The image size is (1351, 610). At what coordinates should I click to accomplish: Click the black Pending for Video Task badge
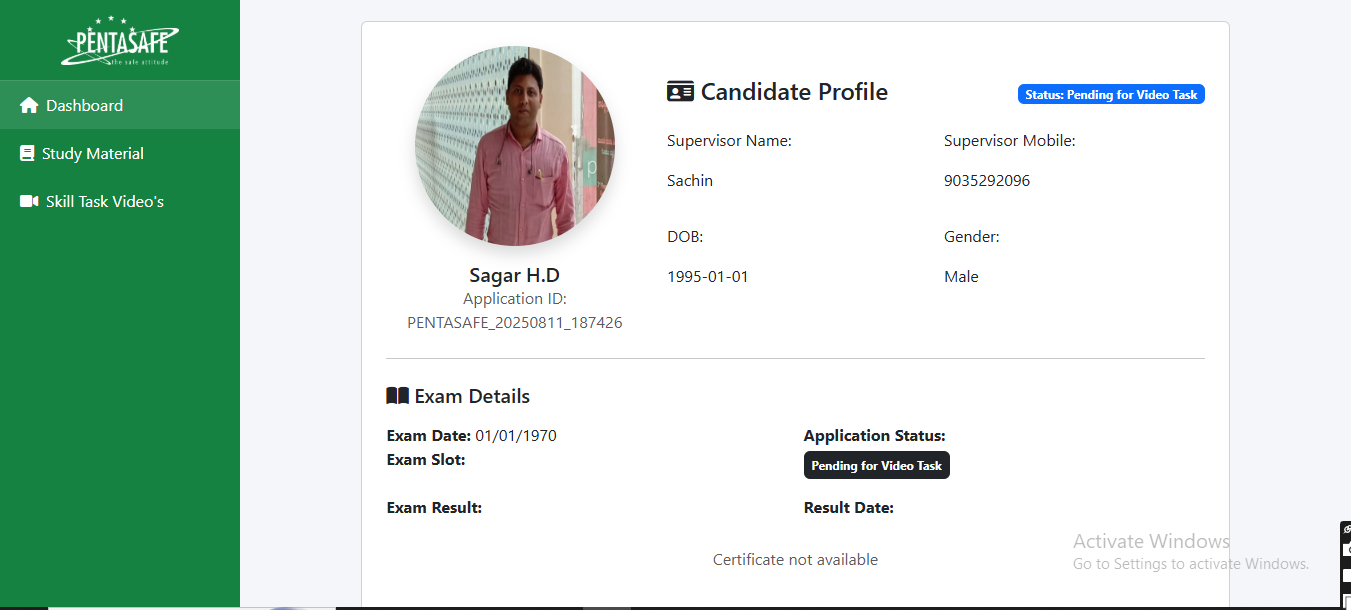(876, 466)
